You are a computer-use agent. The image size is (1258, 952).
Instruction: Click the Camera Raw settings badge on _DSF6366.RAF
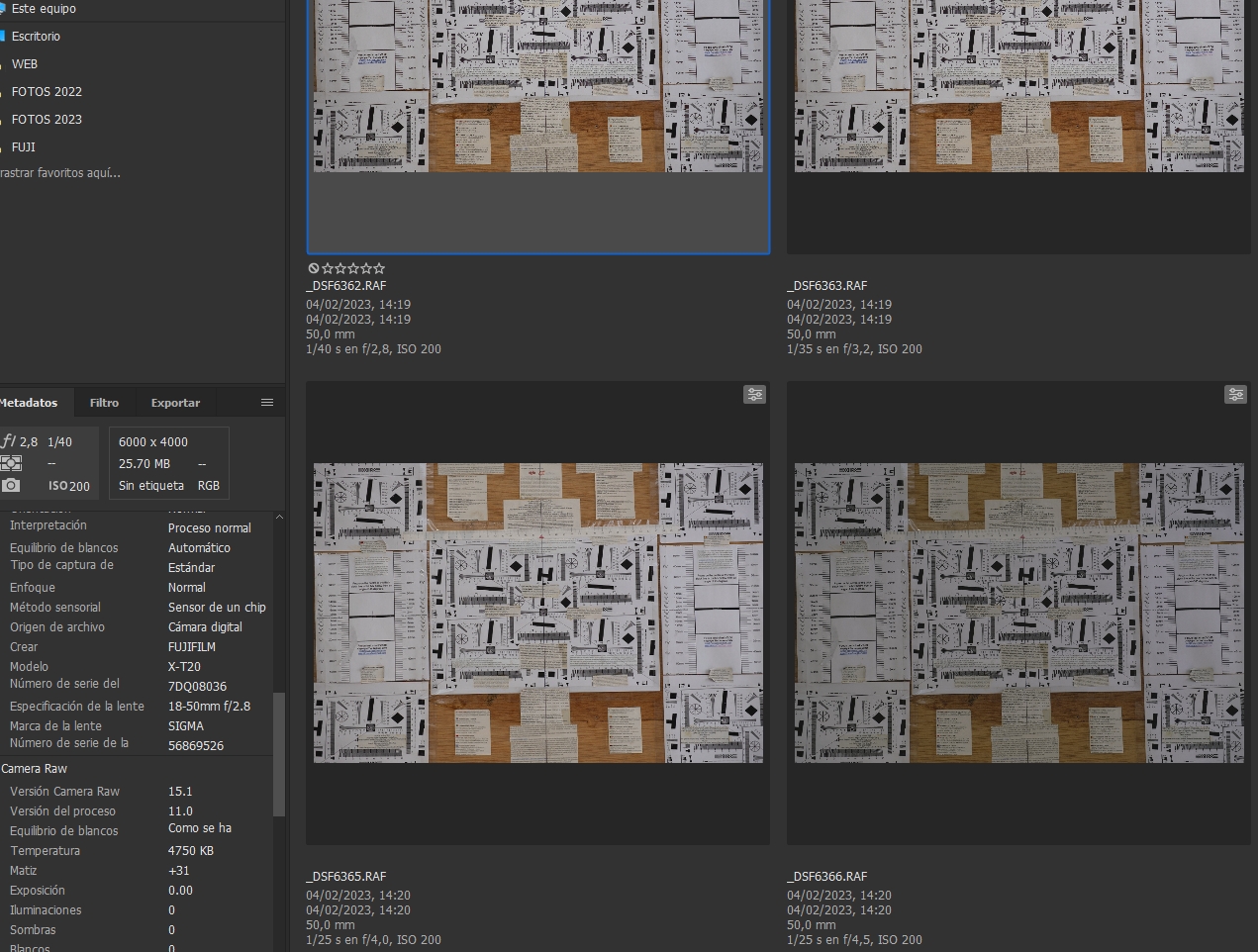1236,395
